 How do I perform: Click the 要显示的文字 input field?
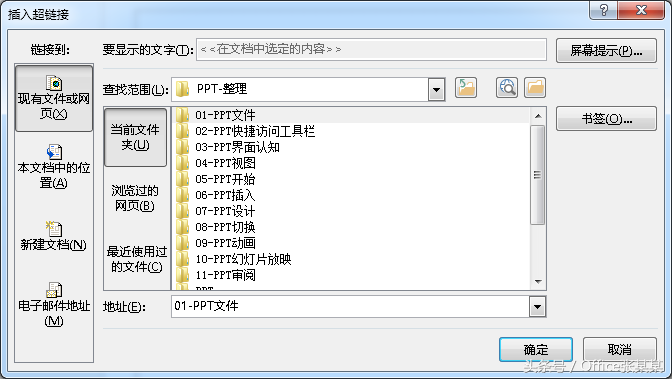pos(371,50)
